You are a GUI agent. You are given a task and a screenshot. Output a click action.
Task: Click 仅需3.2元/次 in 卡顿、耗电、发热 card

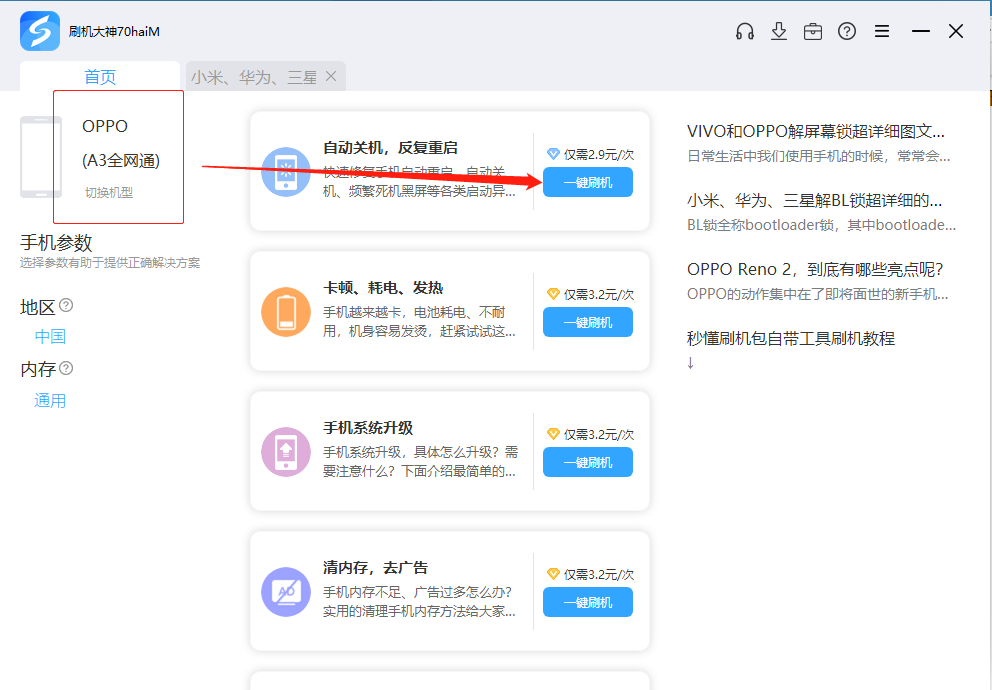pos(598,294)
